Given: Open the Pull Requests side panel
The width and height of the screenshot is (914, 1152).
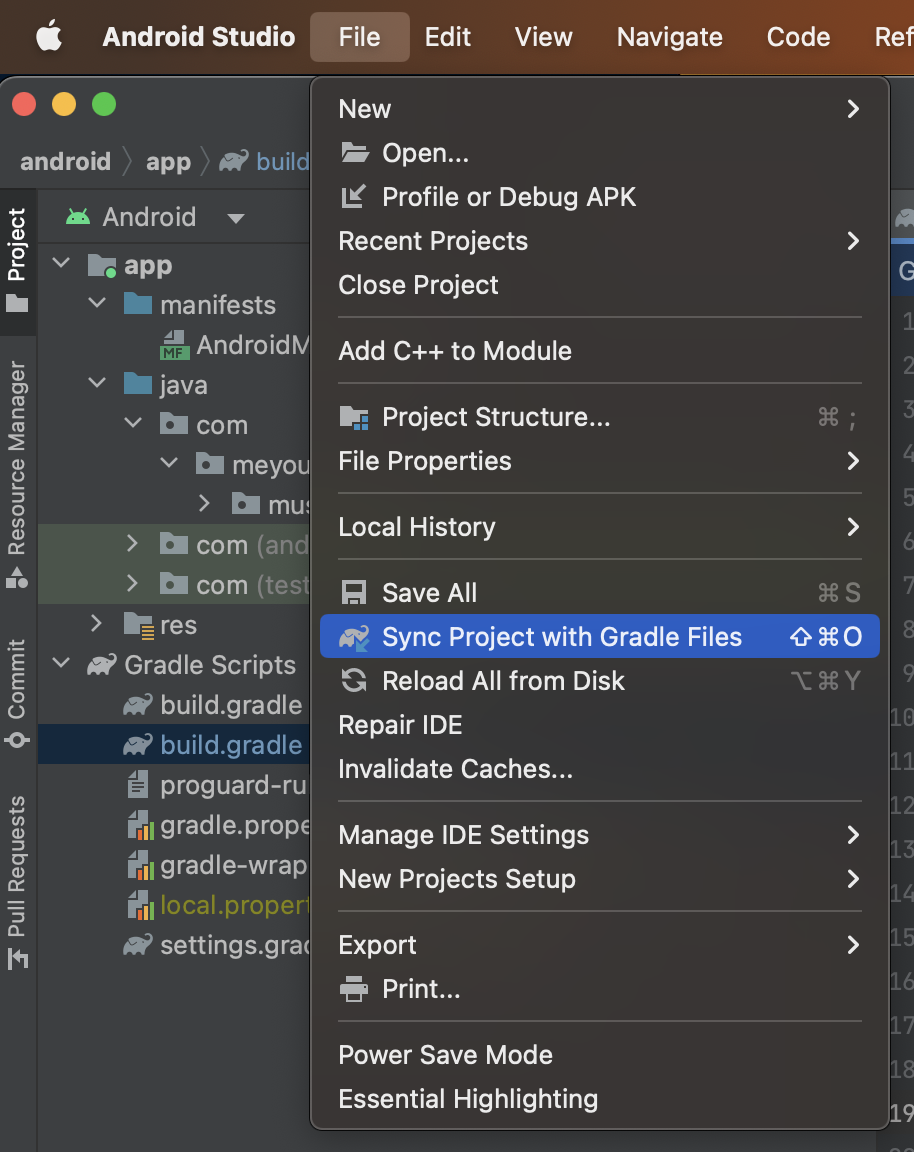Looking at the screenshot, I should tap(18, 880).
